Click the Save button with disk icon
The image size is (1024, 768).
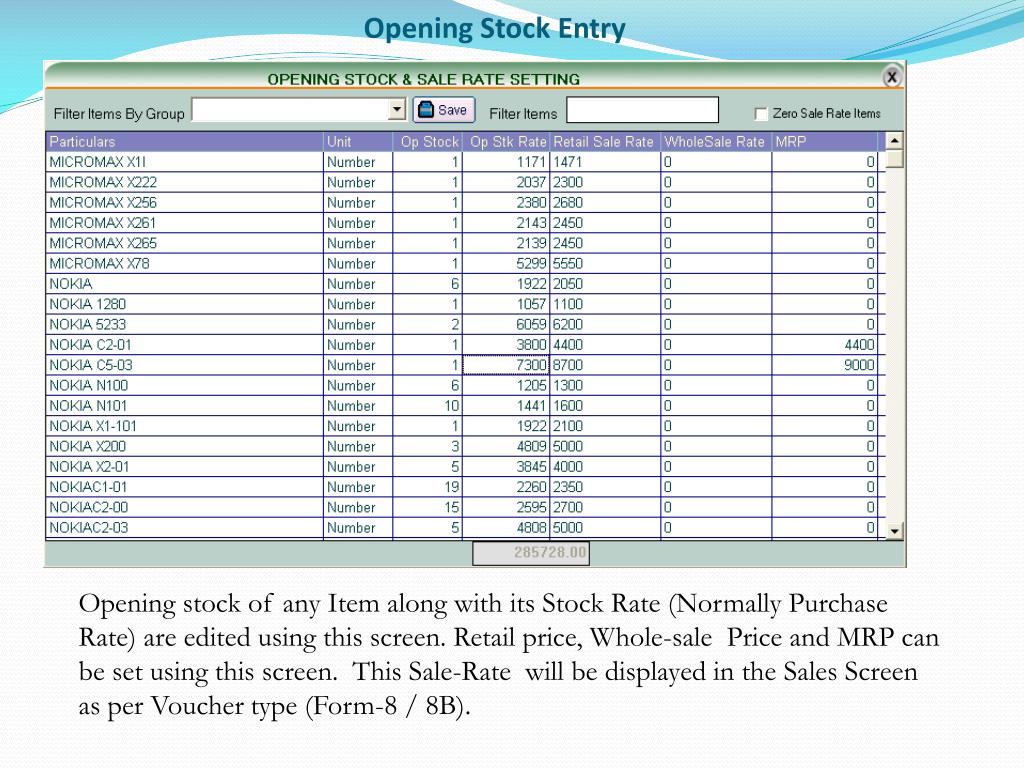443,110
